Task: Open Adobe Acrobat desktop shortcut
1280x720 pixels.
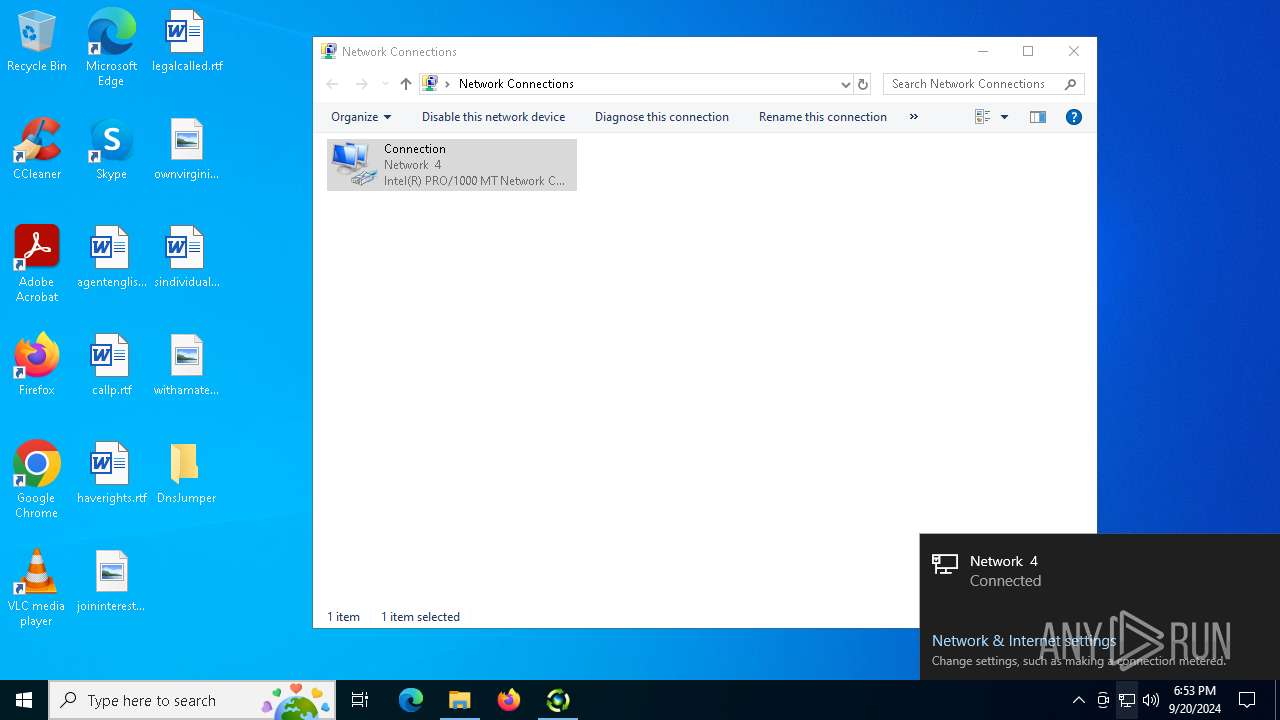Action: 37,264
